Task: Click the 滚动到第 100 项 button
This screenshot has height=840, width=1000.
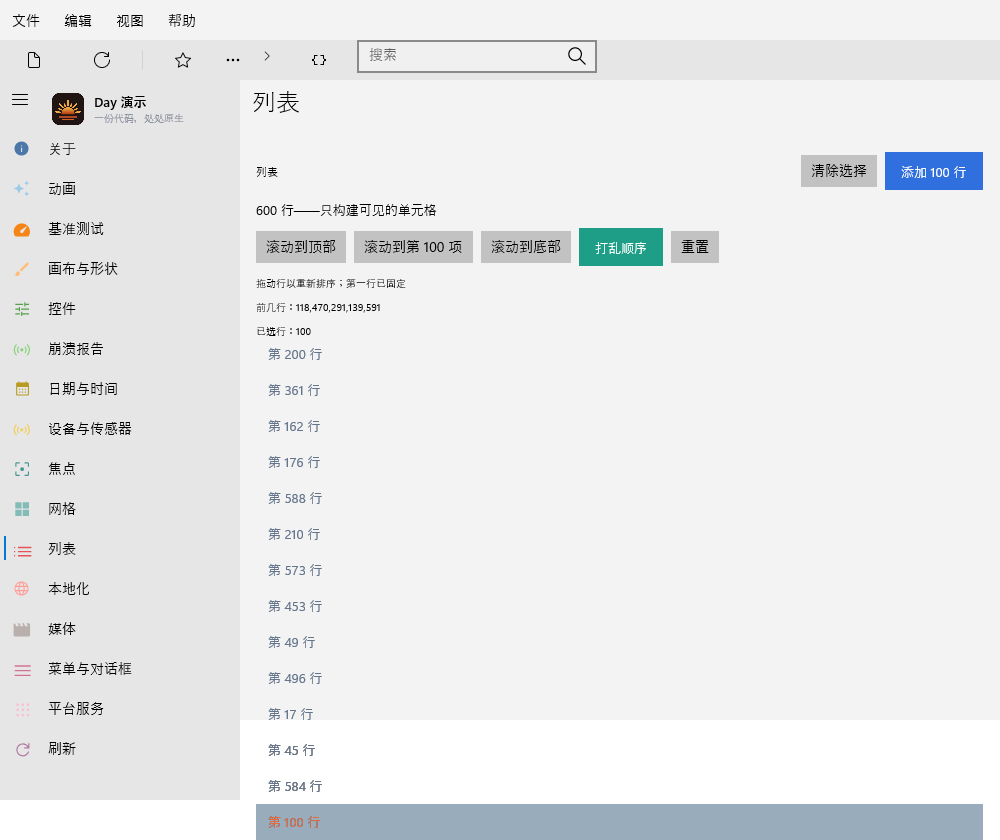Action: click(x=413, y=247)
